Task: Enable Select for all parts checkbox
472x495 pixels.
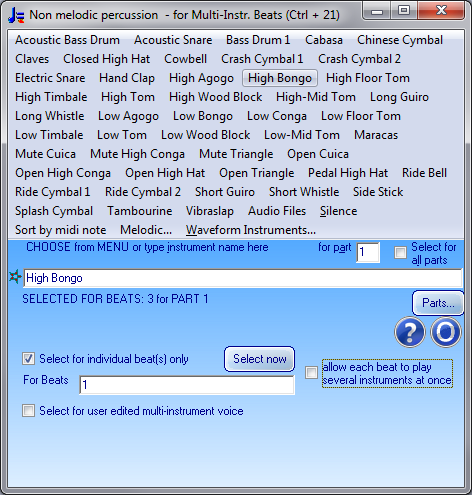Action: (400, 252)
